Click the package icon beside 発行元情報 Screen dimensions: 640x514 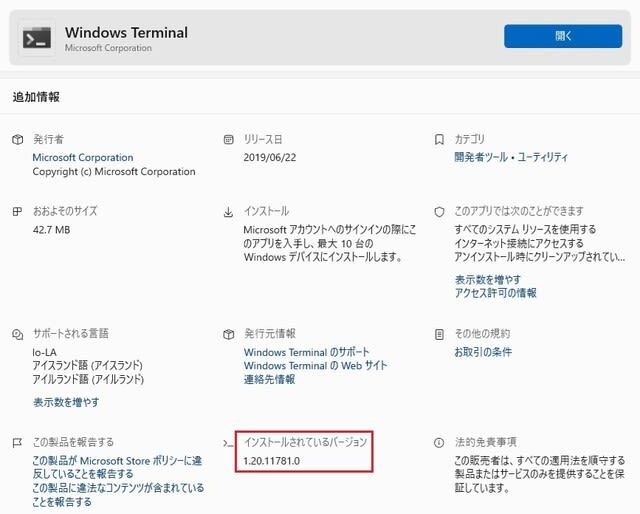(x=229, y=334)
